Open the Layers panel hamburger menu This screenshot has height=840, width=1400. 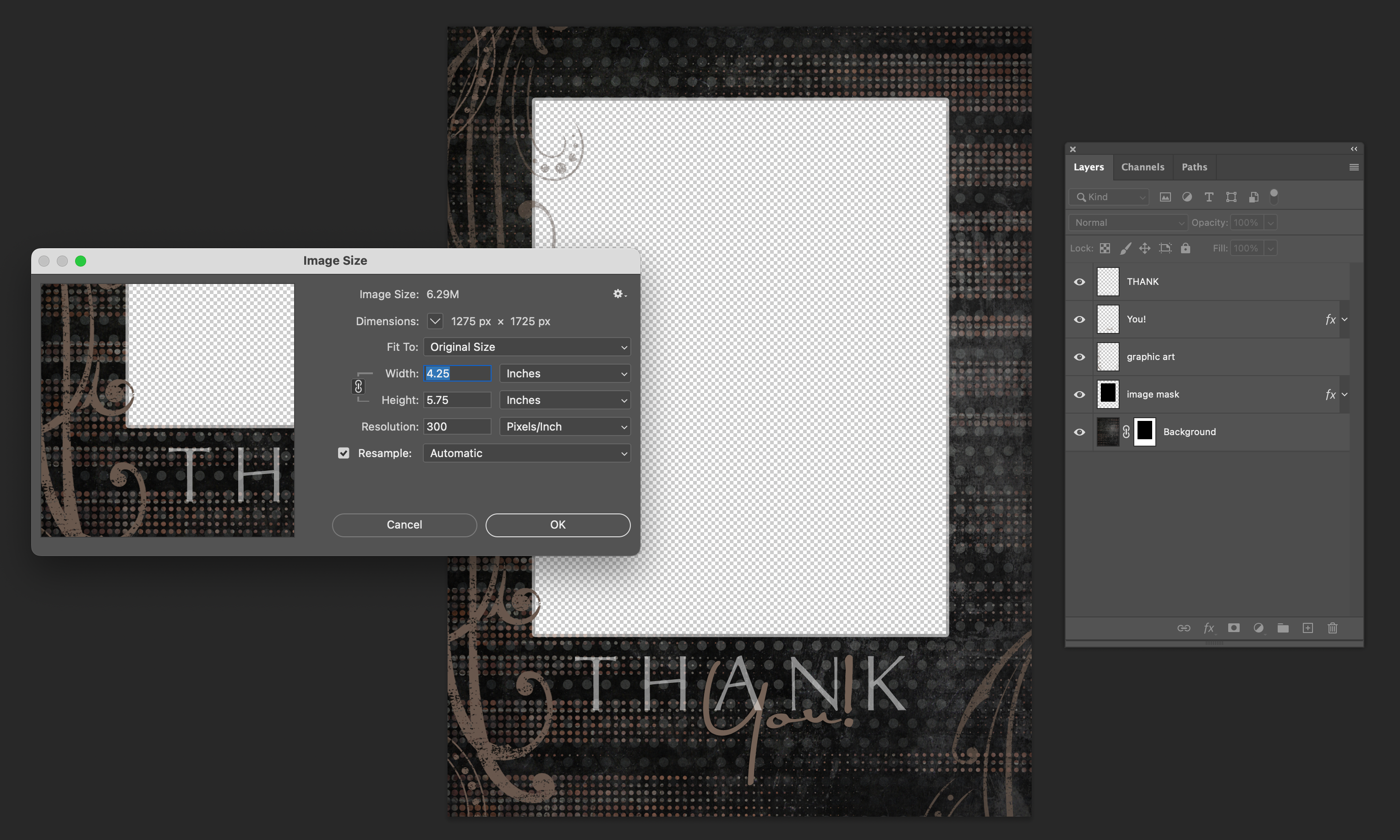click(1354, 167)
